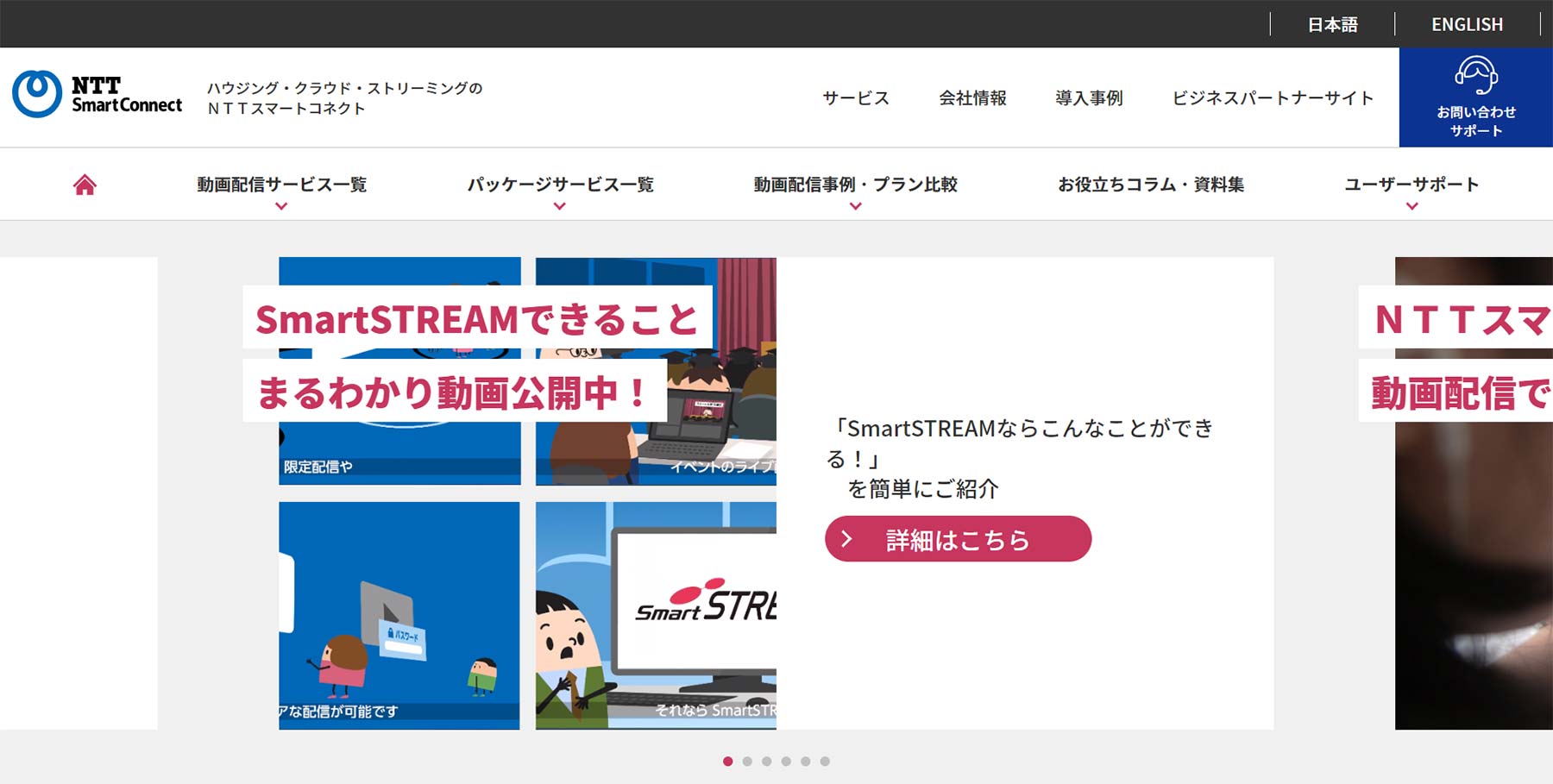The height and width of the screenshot is (784, 1553).
Task: Switch language to 日本語
Action: [1332, 24]
